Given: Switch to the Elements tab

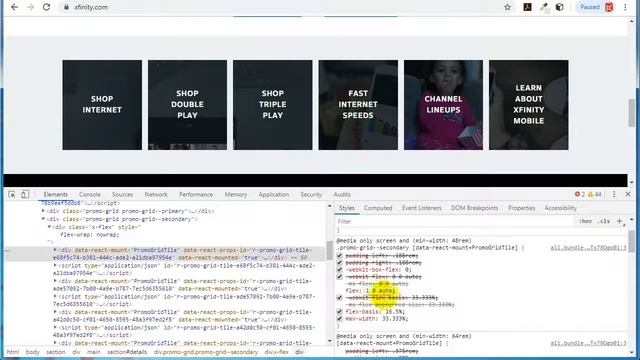Looking at the screenshot, I should coord(56,194).
